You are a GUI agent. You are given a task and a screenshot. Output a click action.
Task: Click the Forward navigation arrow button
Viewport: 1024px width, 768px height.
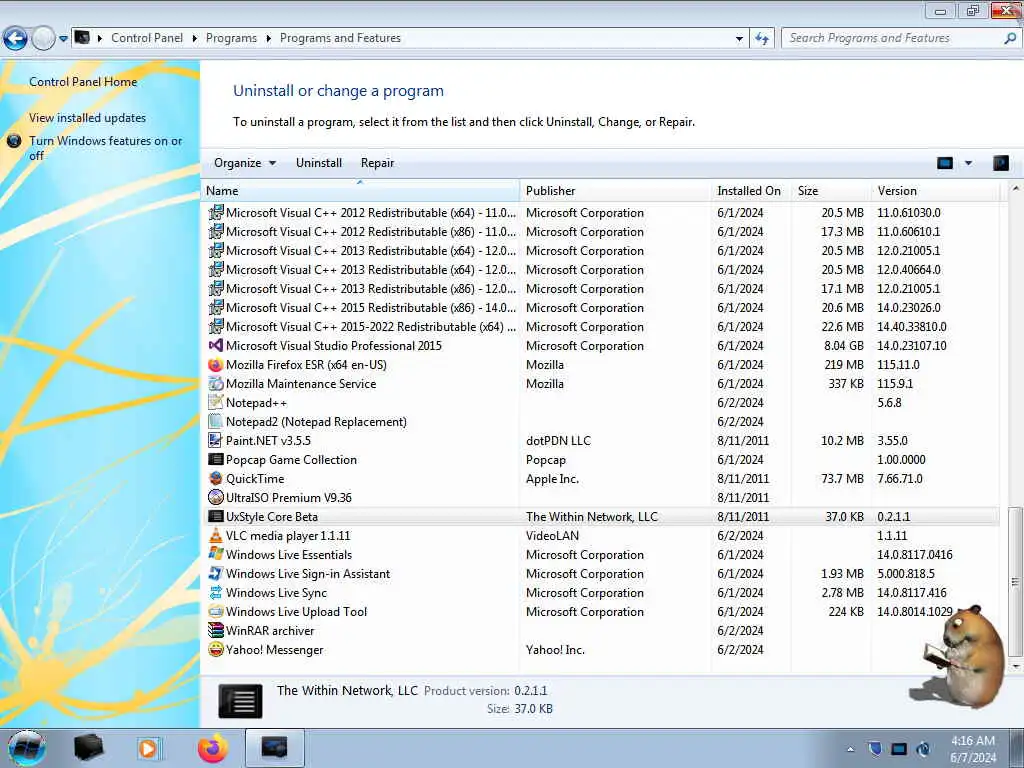click(43, 39)
